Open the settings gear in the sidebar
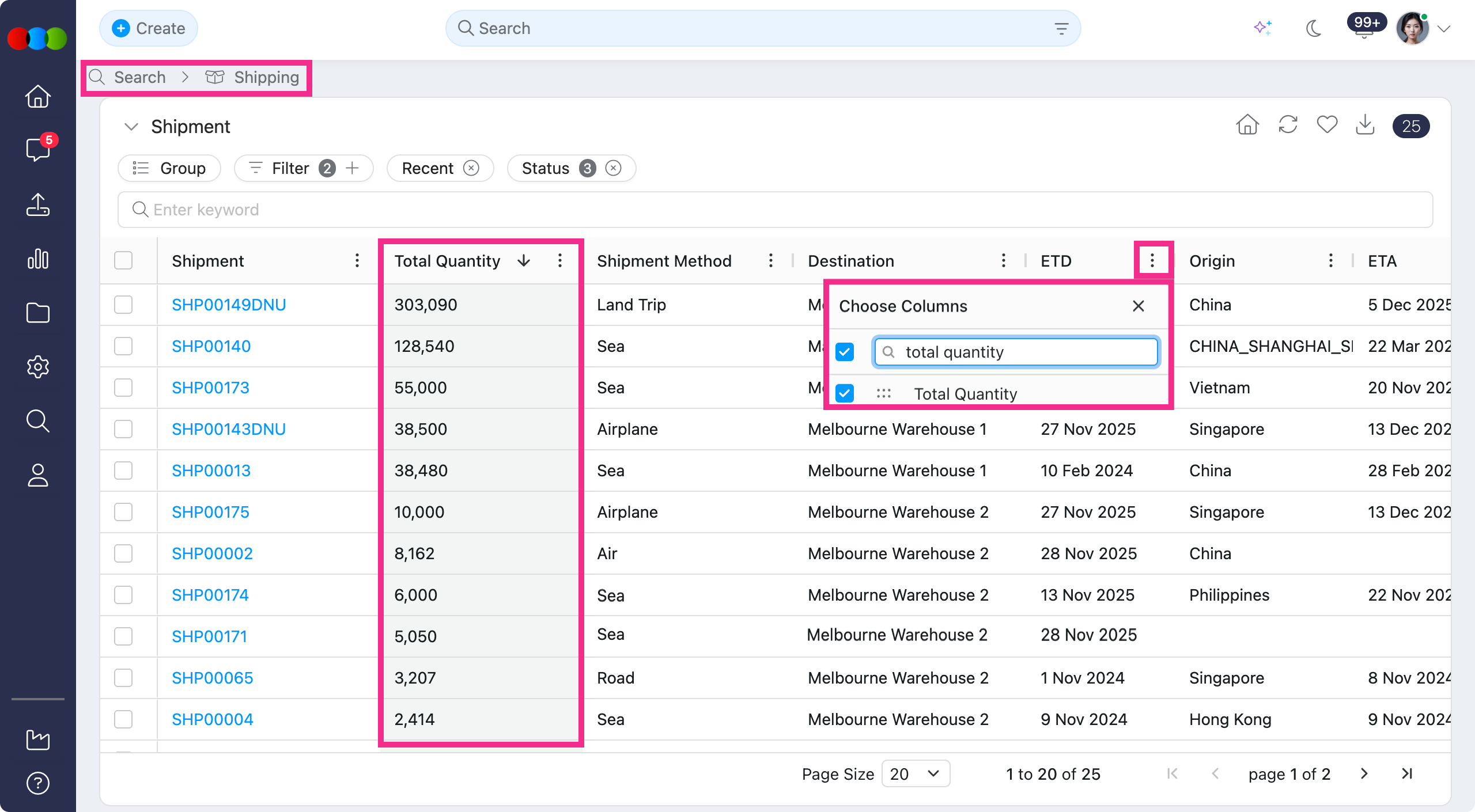This screenshot has width=1475, height=812. coord(38,366)
